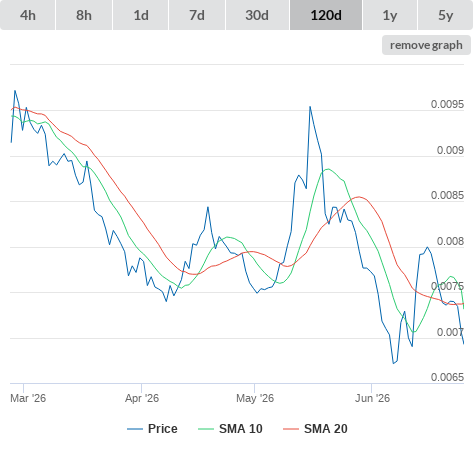The height and width of the screenshot is (455, 474).
Task: Switch chart to 1y range
Action: coord(390,15)
